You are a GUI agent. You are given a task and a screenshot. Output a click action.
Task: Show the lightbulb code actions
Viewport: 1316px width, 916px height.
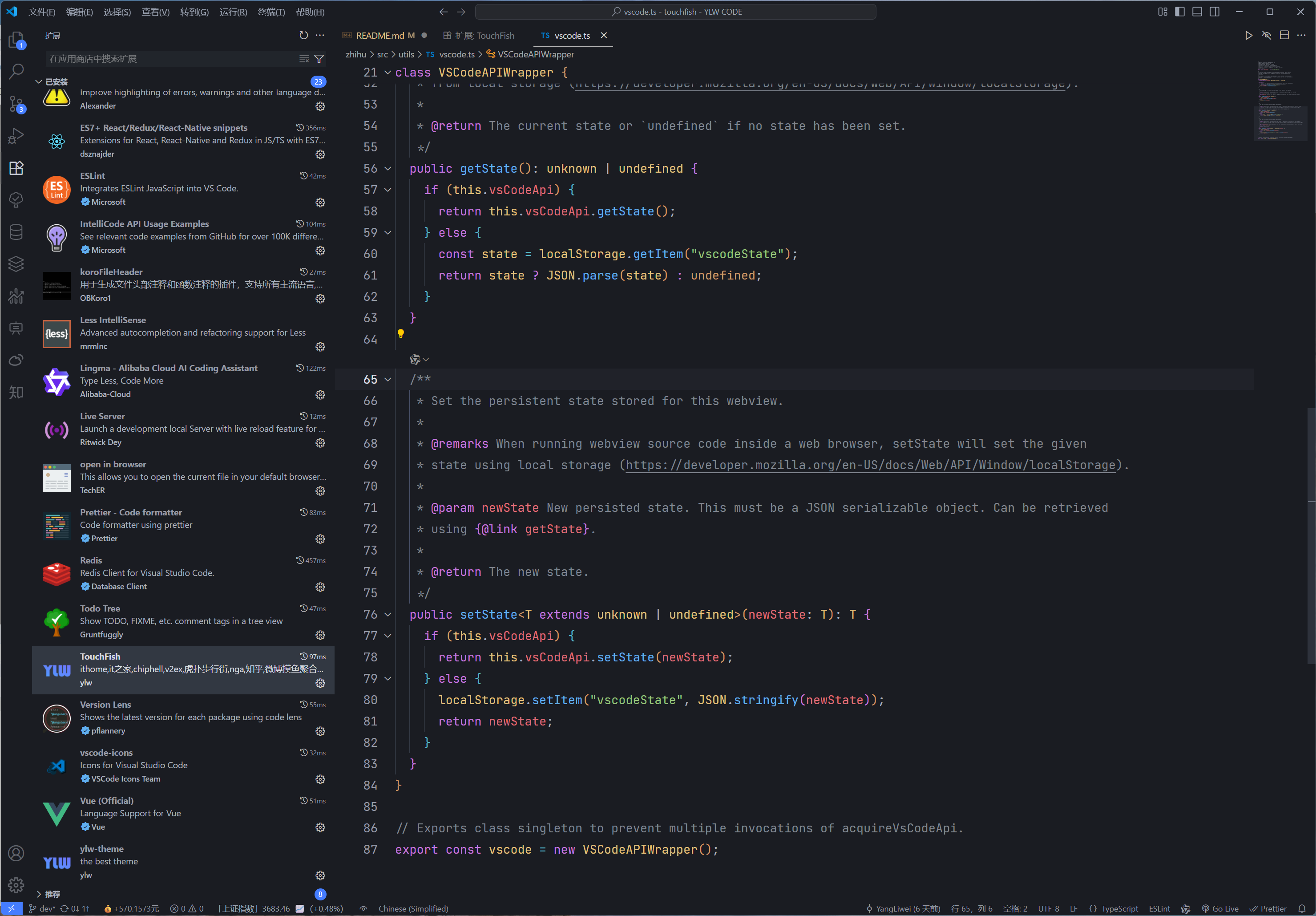click(401, 333)
